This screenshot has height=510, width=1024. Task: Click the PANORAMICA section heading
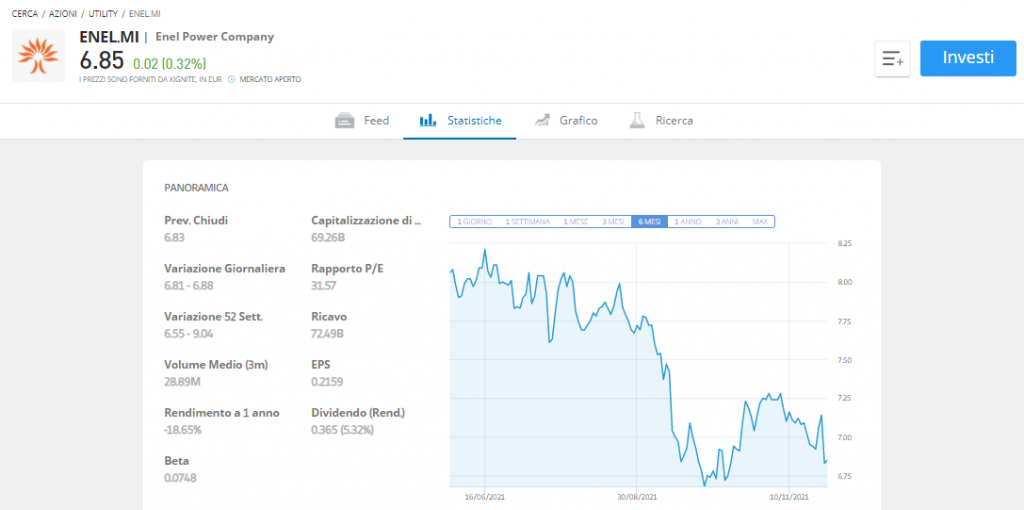tap(197, 188)
